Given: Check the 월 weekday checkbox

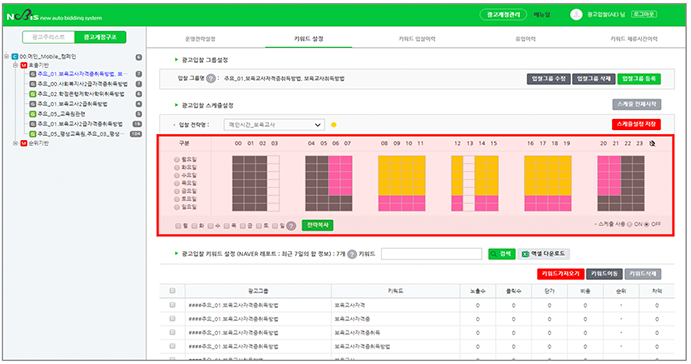Looking at the screenshot, I should (178, 226).
